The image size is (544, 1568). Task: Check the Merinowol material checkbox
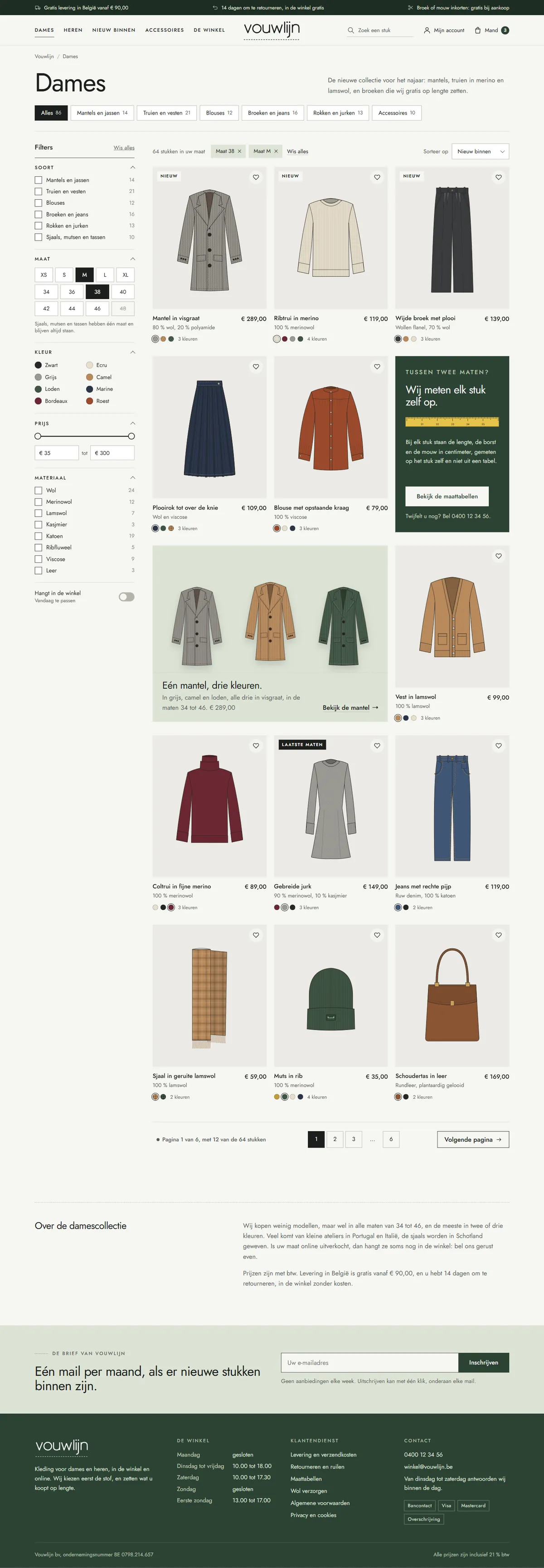coord(39,502)
